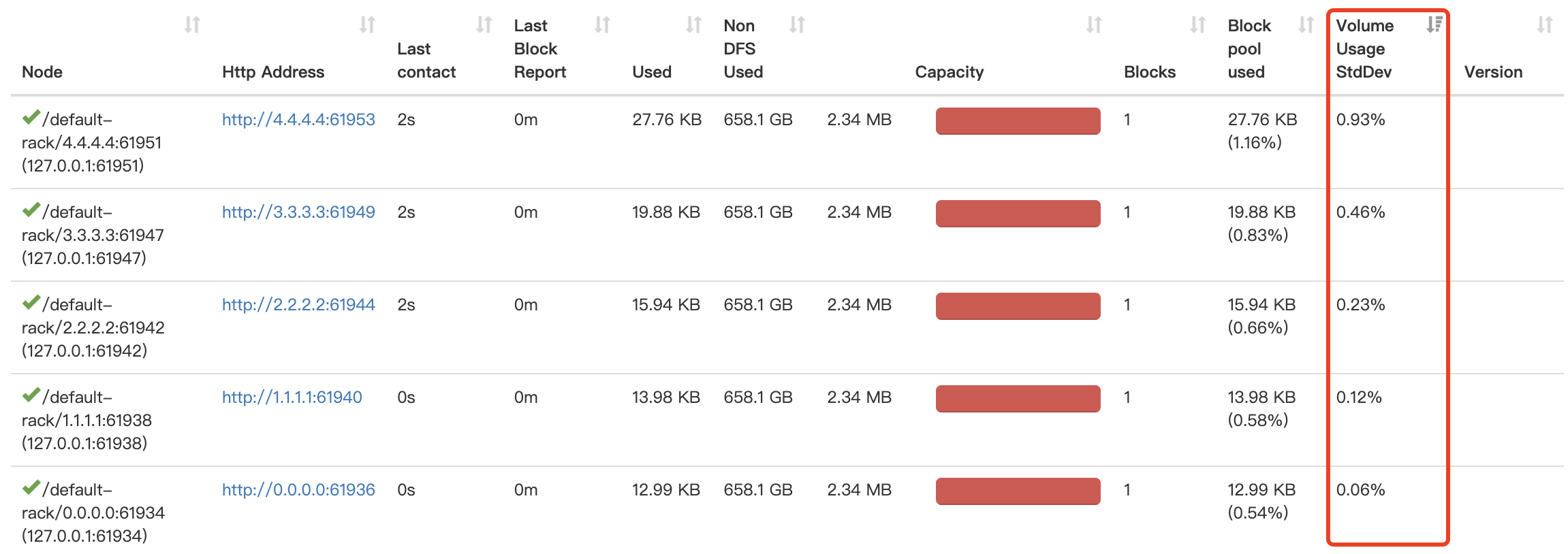The width and height of the screenshot is (1568, 554).
Task: Click the Version column sort icon
Action: [1544, 25]
